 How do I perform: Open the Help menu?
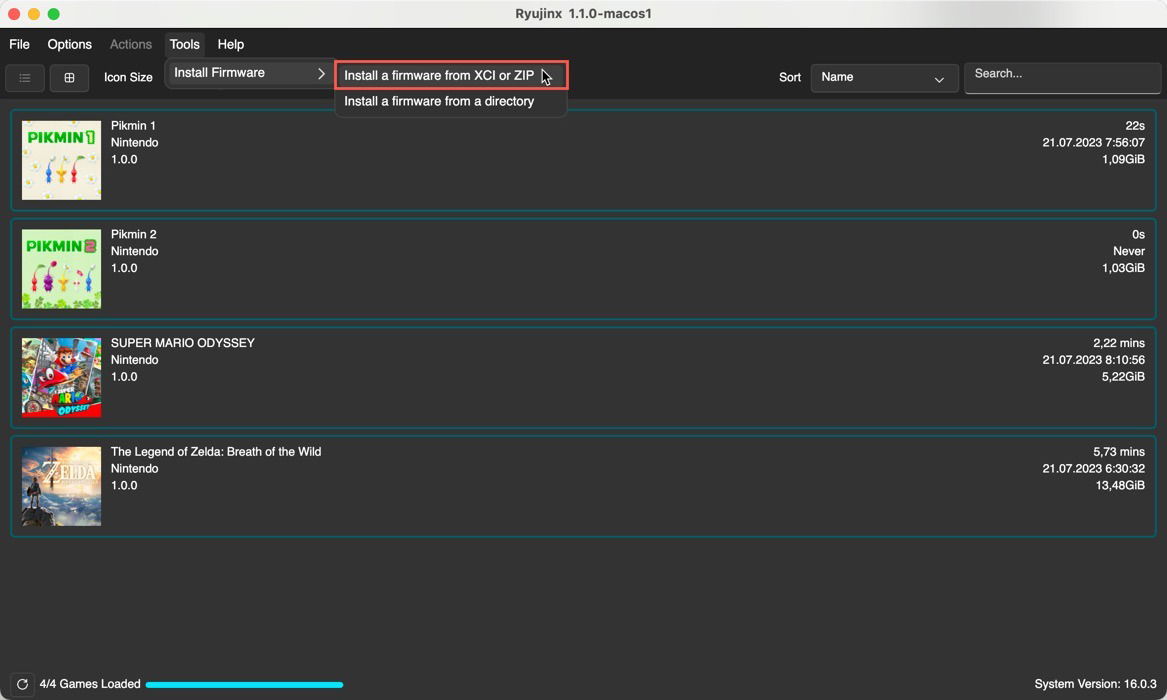230,44
